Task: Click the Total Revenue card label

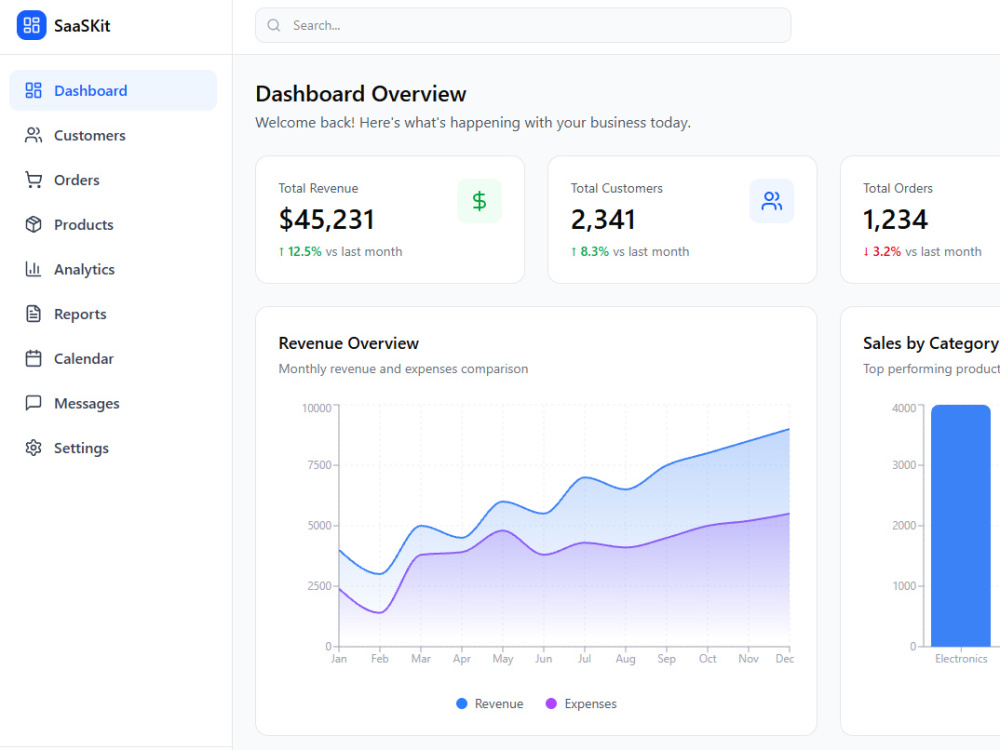Action: pyautogui.click(x=318, y=188)
